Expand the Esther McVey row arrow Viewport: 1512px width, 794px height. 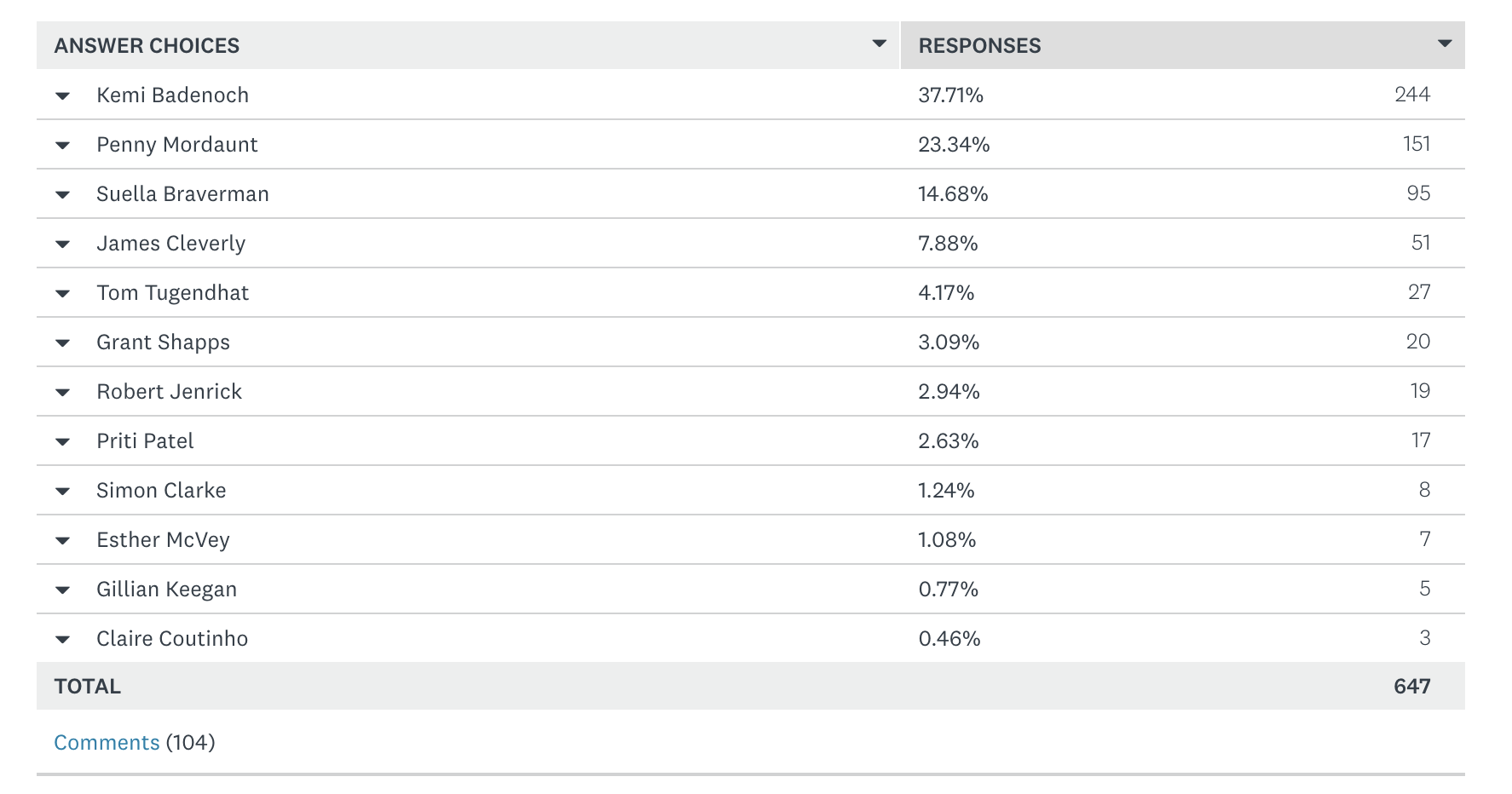62,541
